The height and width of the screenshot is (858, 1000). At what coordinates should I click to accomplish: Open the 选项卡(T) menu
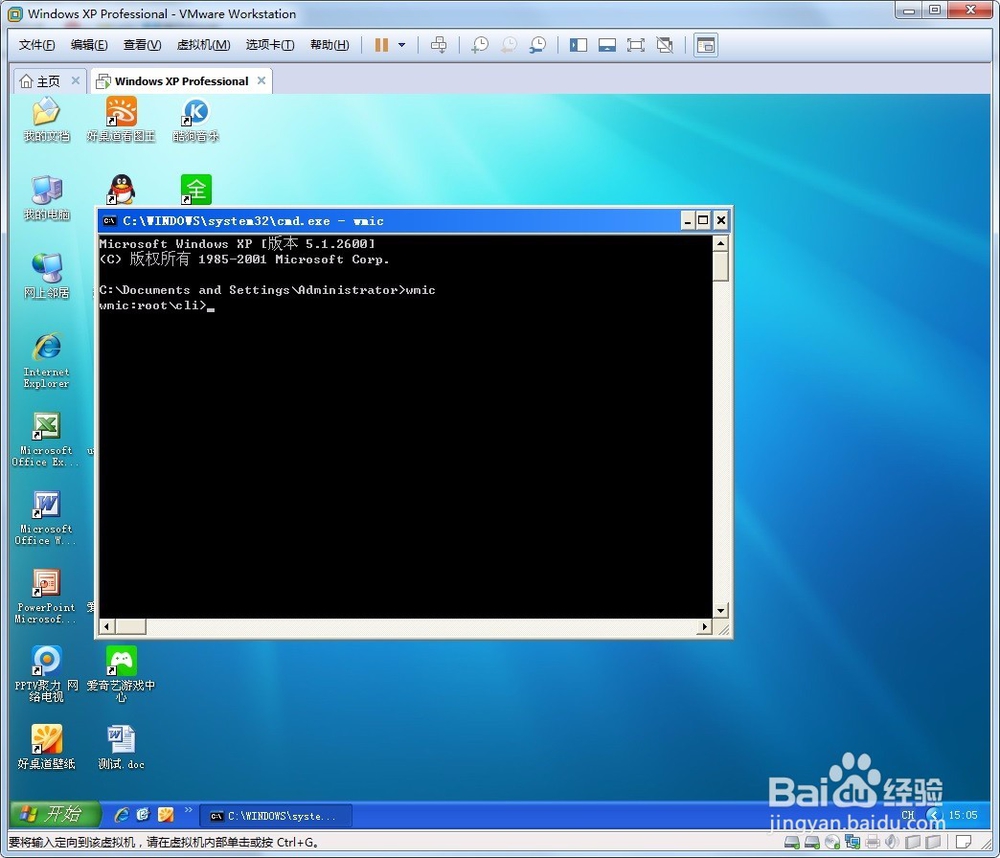tap(270, 45)
